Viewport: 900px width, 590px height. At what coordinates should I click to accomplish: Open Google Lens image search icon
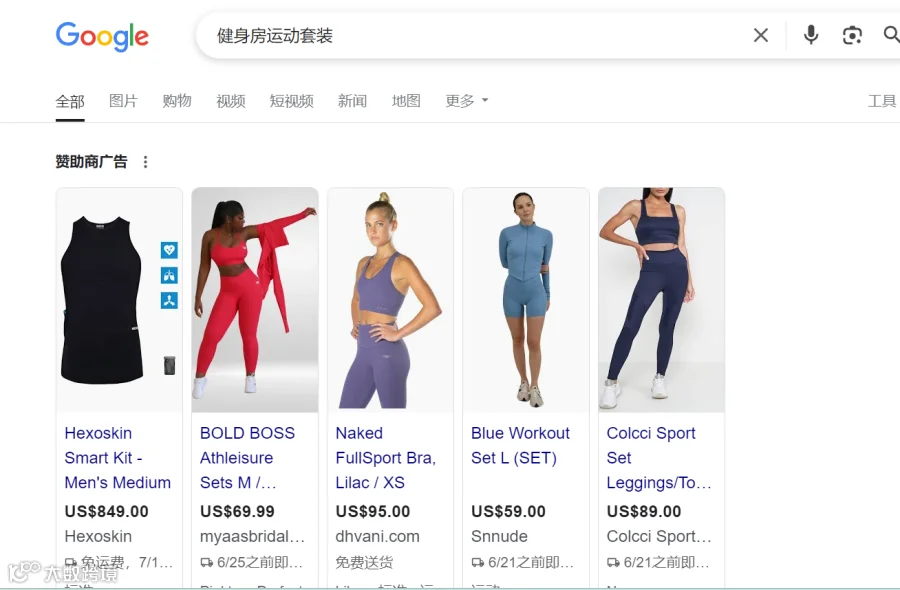click(x=852, y=36)
